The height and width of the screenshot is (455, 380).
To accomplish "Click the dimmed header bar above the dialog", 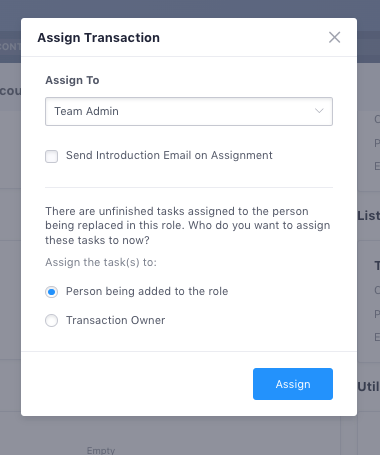I will click(190, 9).
